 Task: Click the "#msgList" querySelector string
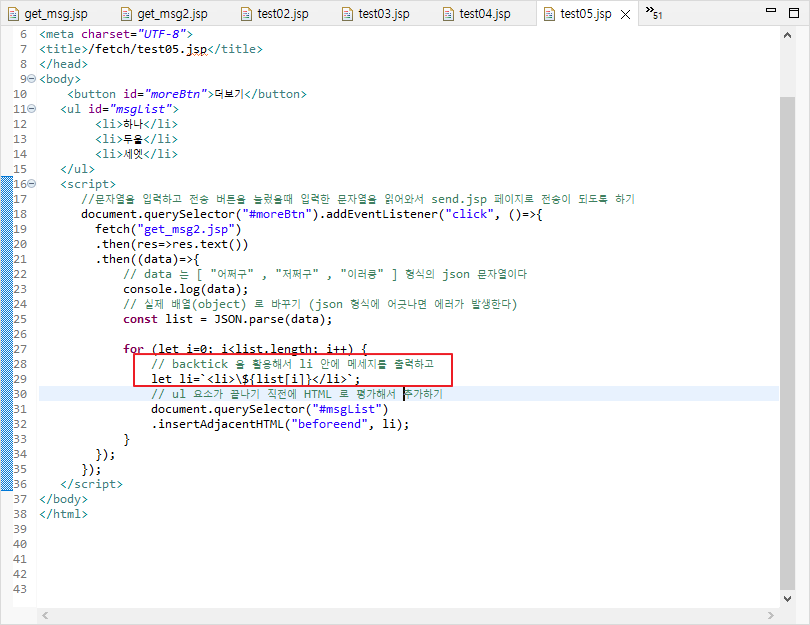tap(347, 409)
